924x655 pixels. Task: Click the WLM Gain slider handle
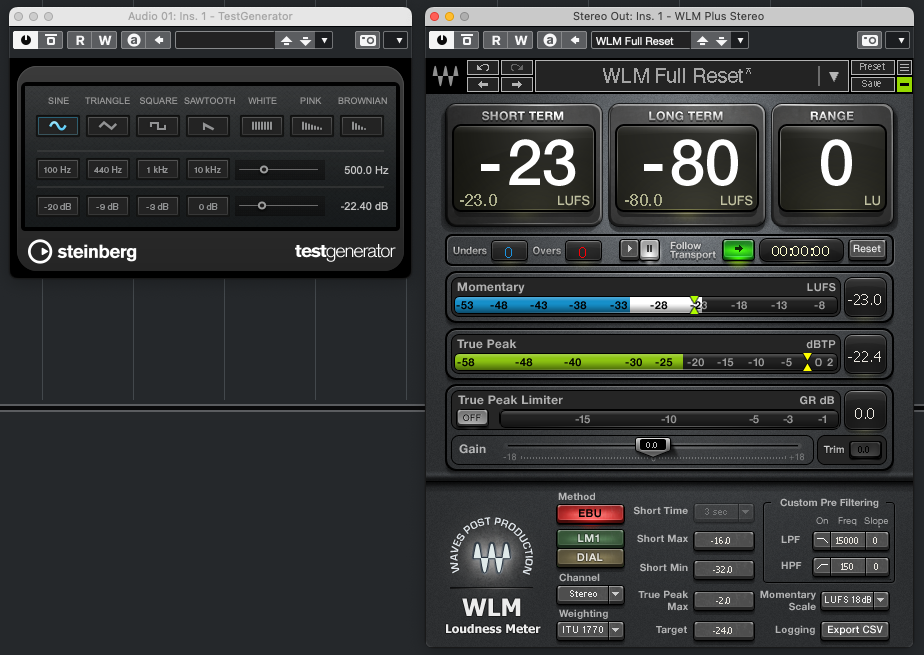click(652, 445)
